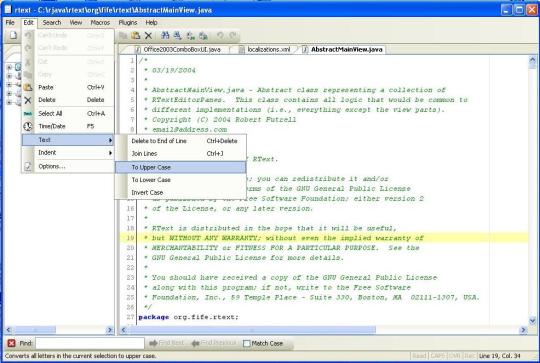Image resolution: width=540 pixels, height=363 pixels.
Task: Open the Macros menu
Action: (100, 23)
